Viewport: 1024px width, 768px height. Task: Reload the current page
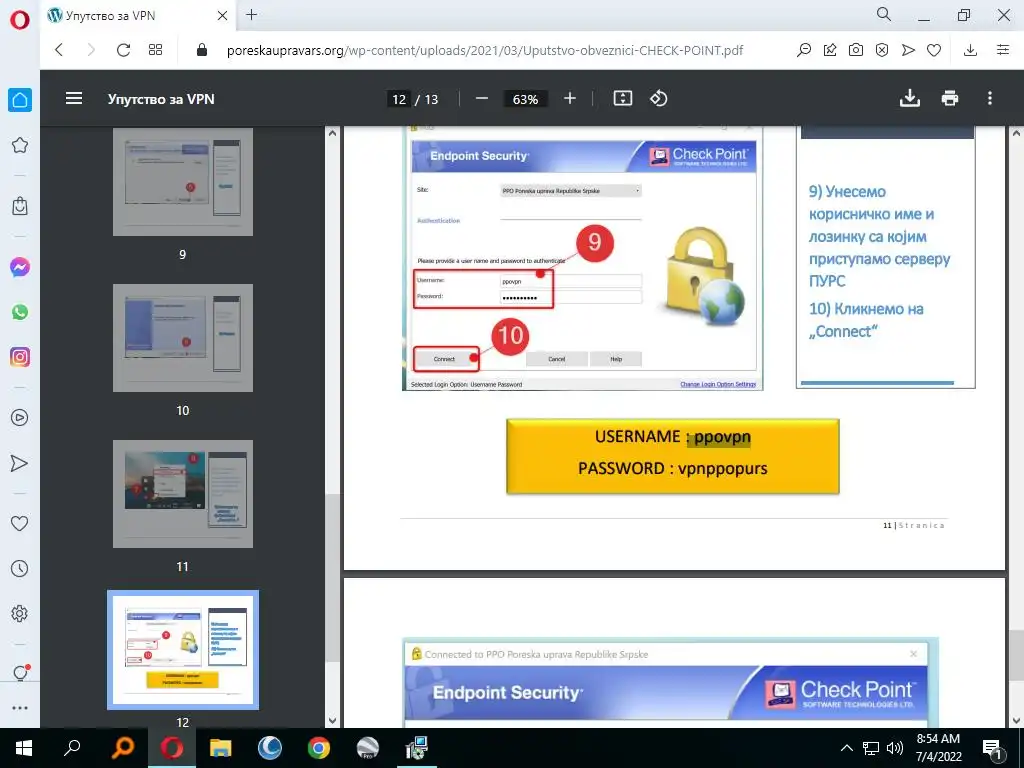[x=123, y=50]
